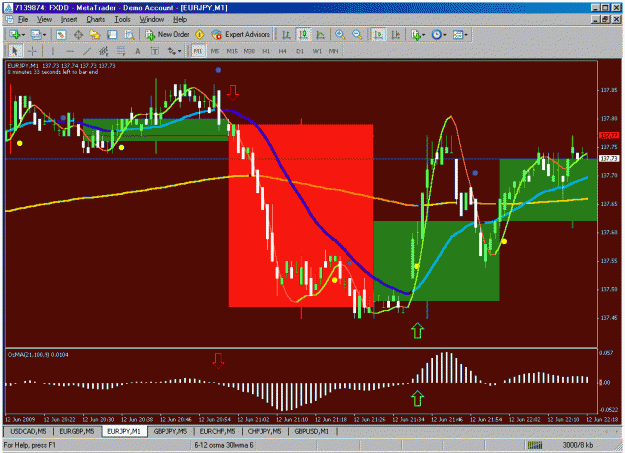Open the Arrows objects icon
The height and width of the screenshot is (453, 625).
172,51
